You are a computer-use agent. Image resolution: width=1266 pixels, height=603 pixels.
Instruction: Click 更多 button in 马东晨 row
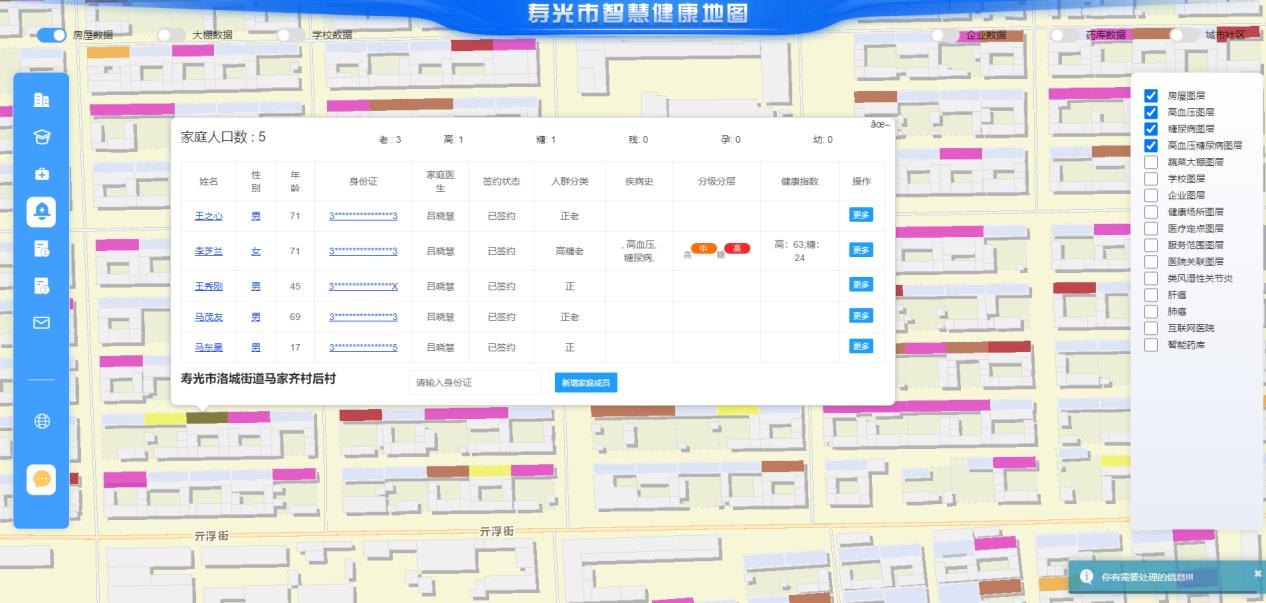click(861, 347)
